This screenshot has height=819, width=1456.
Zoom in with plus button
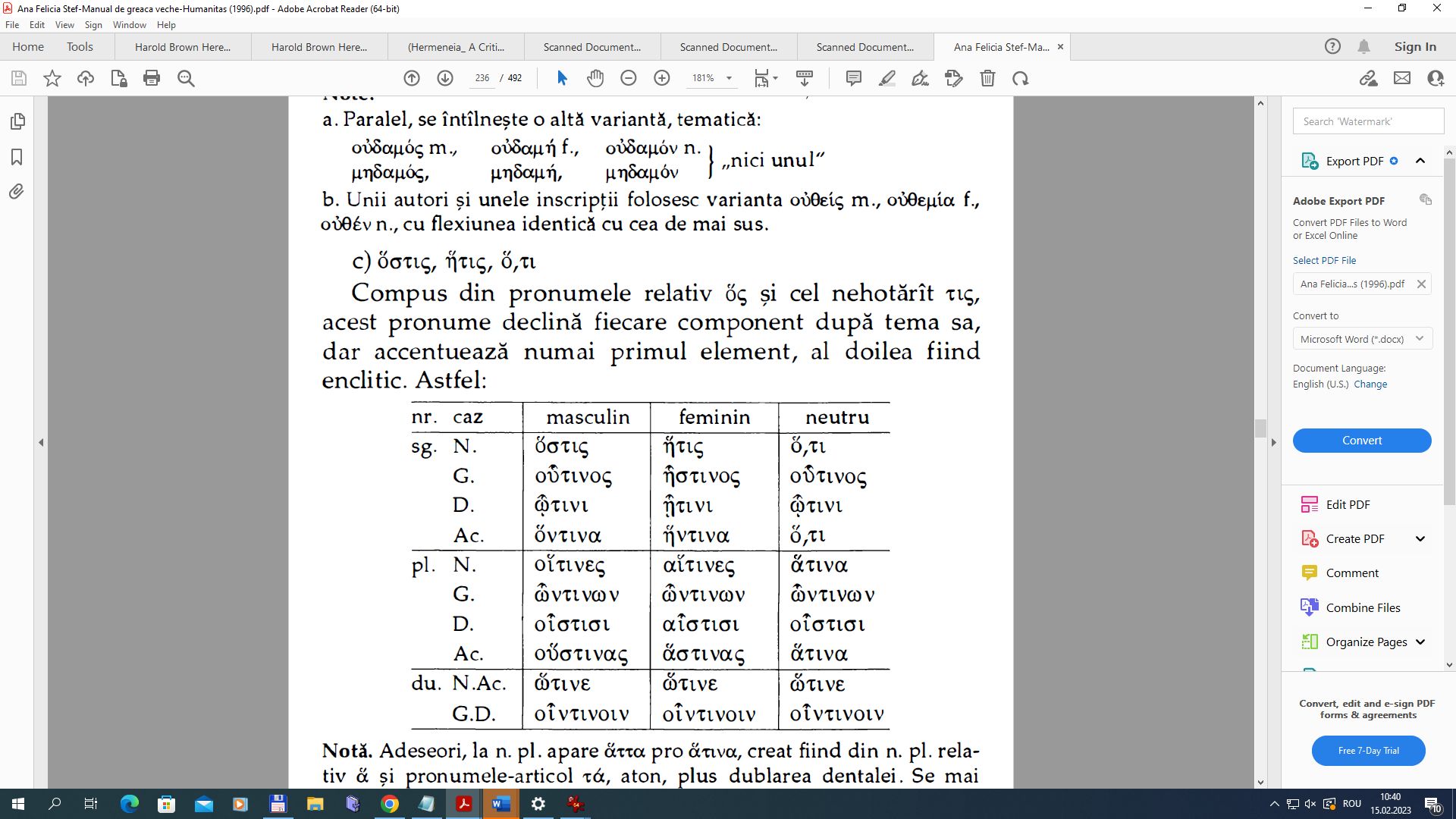[x=662, y=78]
